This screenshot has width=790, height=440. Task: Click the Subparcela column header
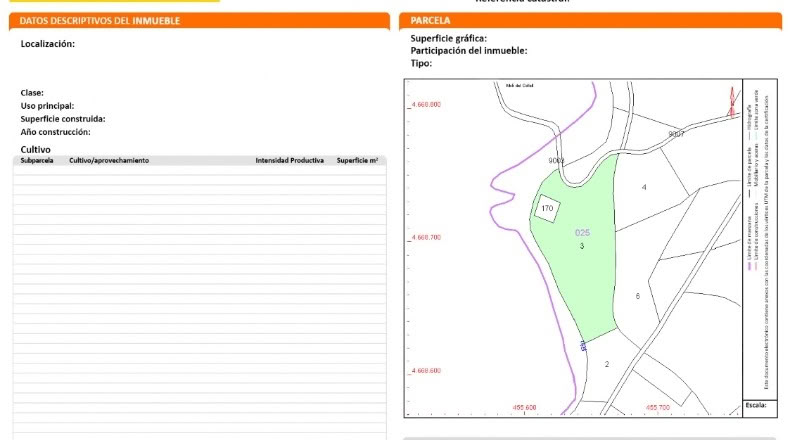(37, 160)
